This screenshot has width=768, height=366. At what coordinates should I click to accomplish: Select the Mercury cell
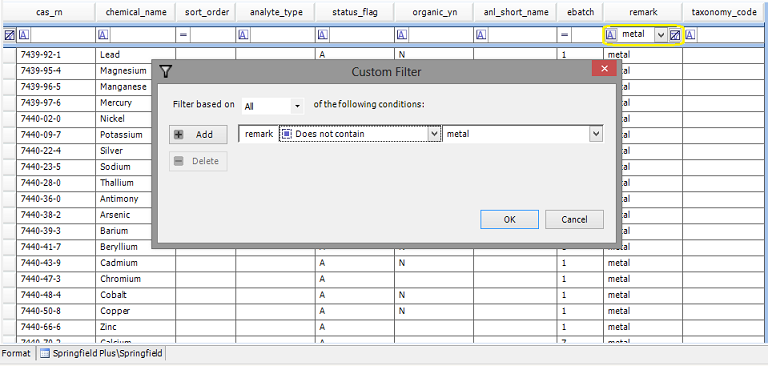click(123, 103)
